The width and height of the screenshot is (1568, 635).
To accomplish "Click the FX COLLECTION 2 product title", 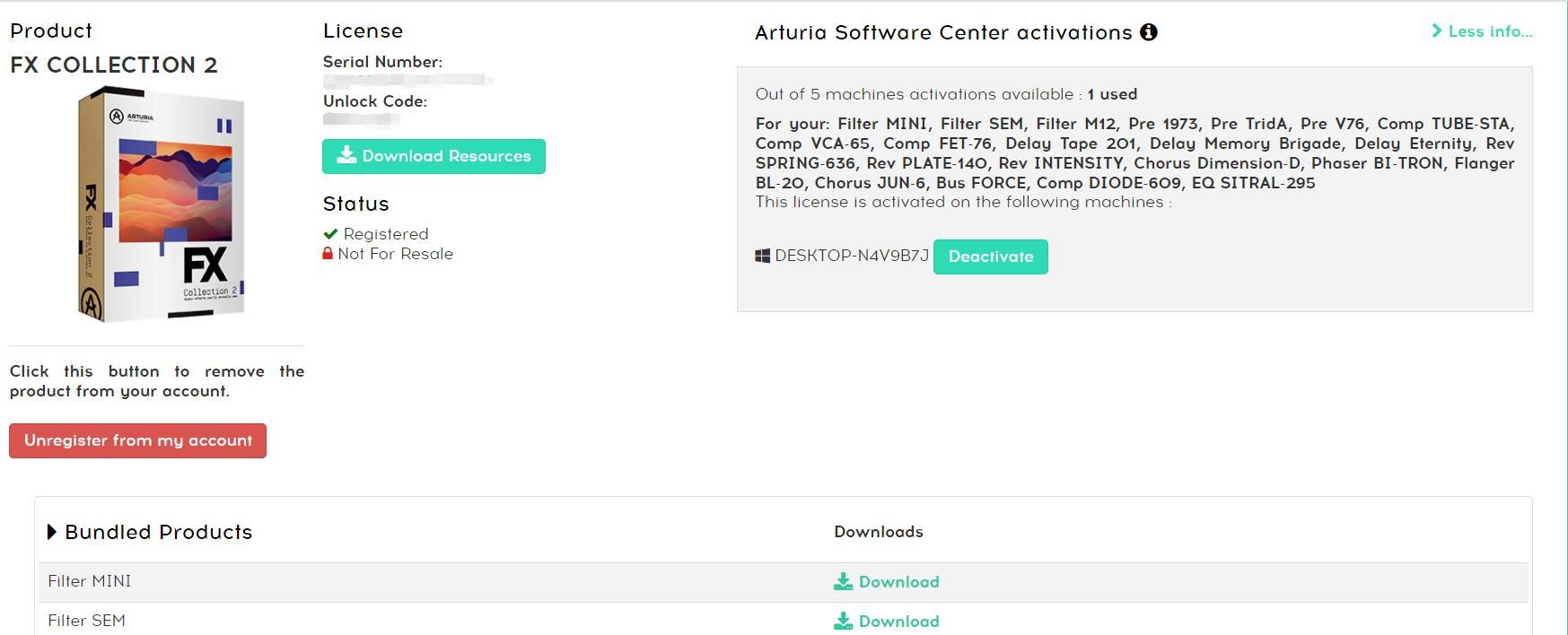I will click(x=114, y=65).
